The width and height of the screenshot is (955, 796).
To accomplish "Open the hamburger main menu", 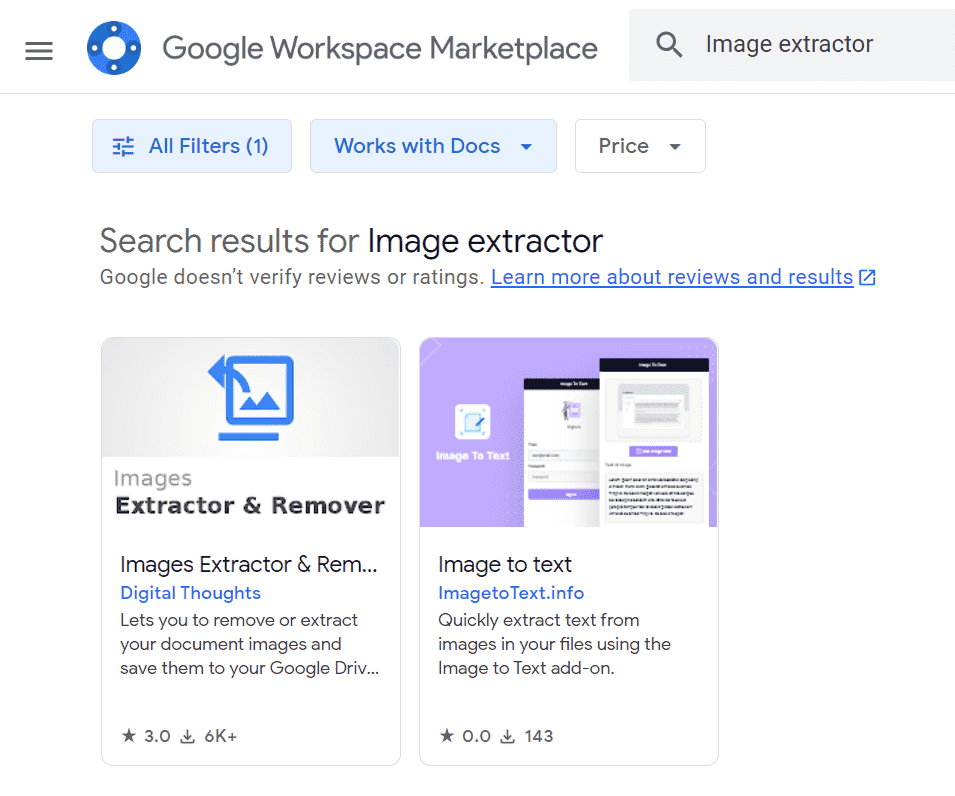I will pos(39,51).
